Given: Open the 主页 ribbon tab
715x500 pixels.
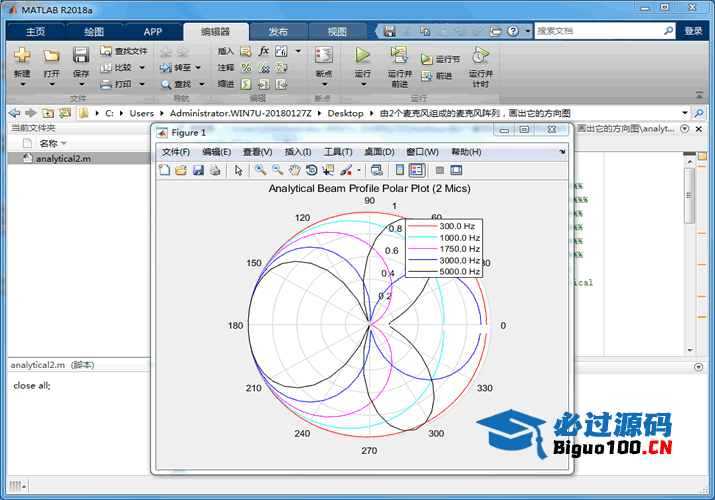Looking at the screenshot, I should (x=36, y=31).
